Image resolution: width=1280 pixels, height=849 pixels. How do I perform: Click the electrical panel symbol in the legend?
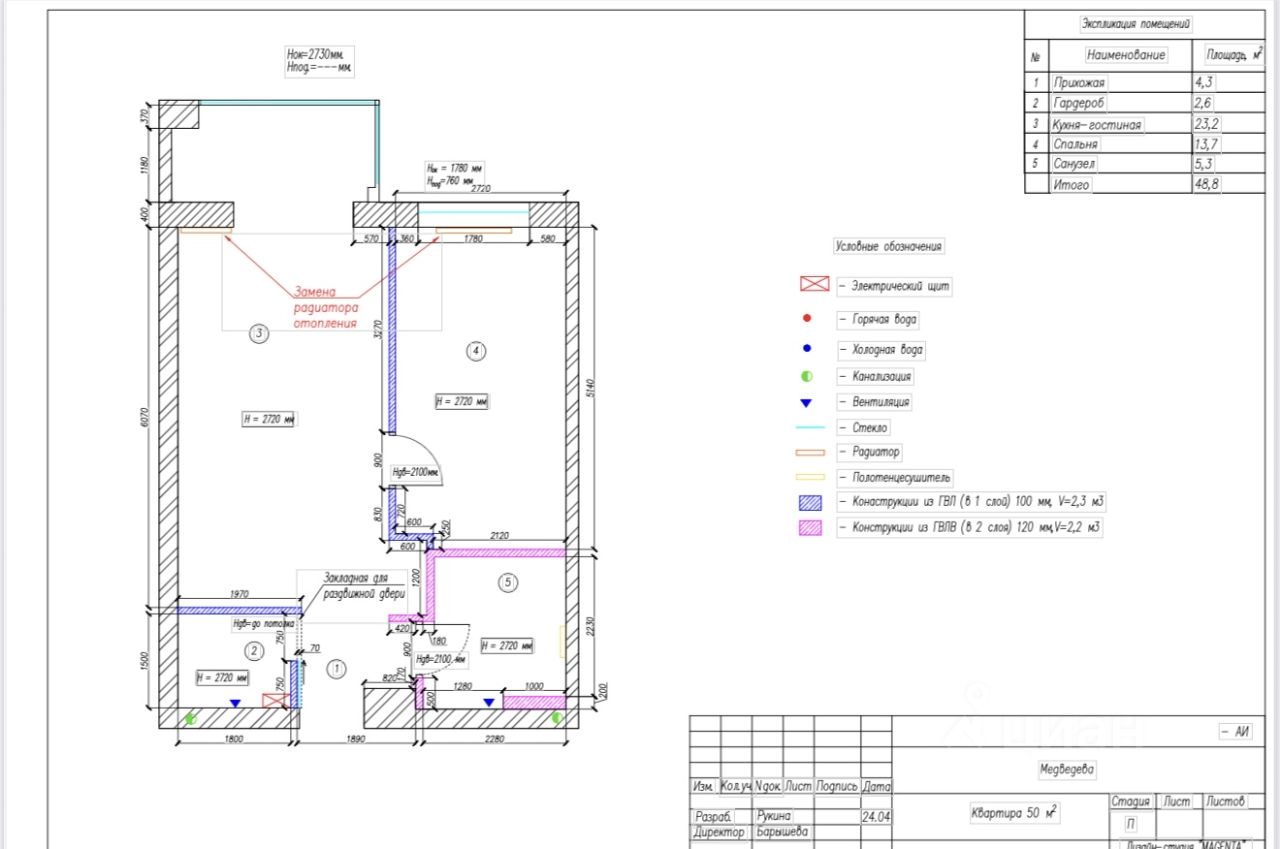click(x=815, y=284)
